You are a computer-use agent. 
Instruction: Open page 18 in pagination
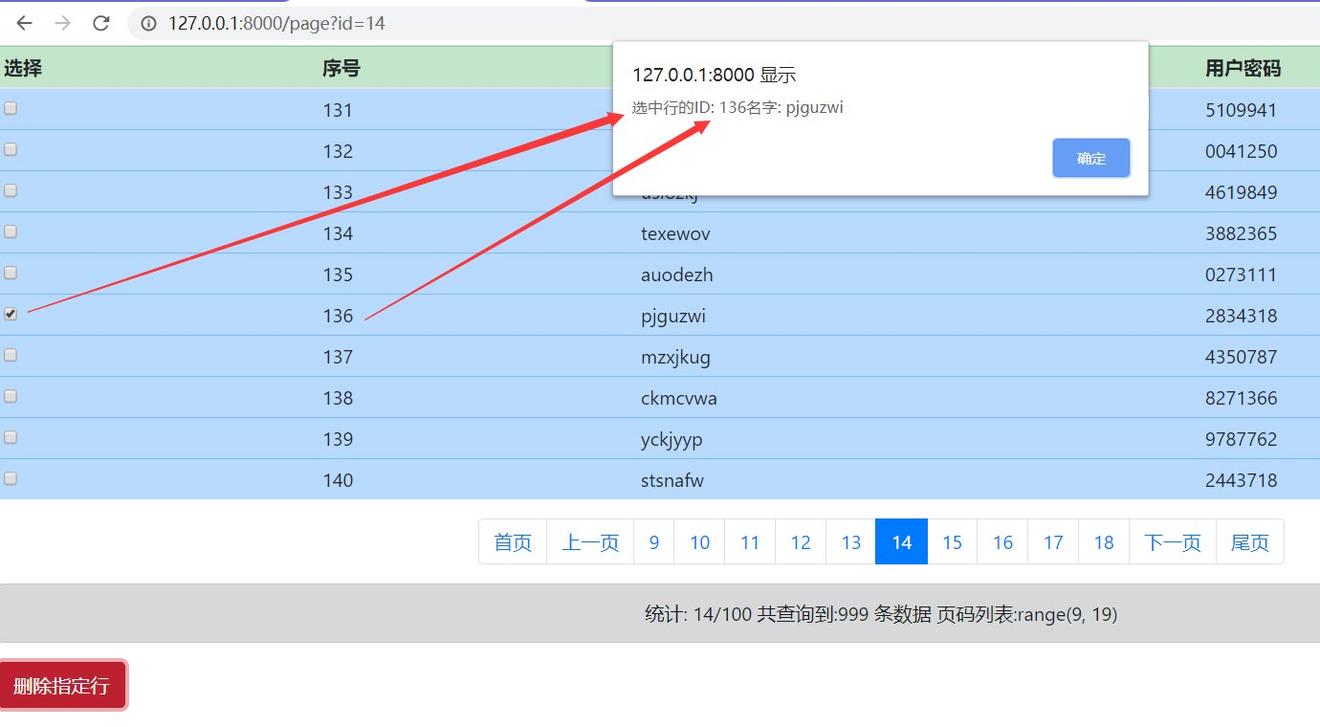pyautogui.click(x=1103, y=542)
